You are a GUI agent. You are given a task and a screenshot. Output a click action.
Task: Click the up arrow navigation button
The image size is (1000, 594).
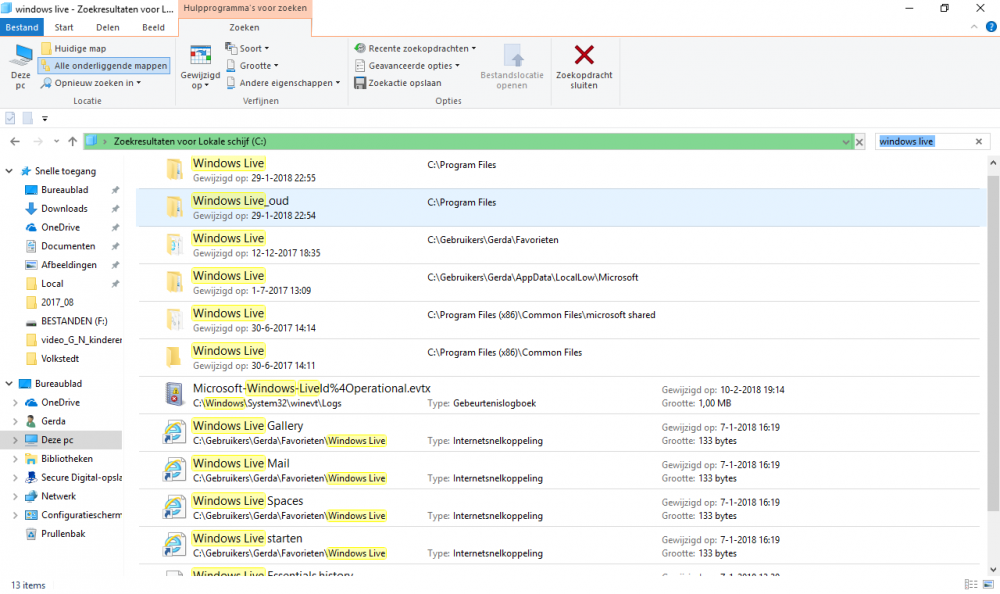click(72, 142)
